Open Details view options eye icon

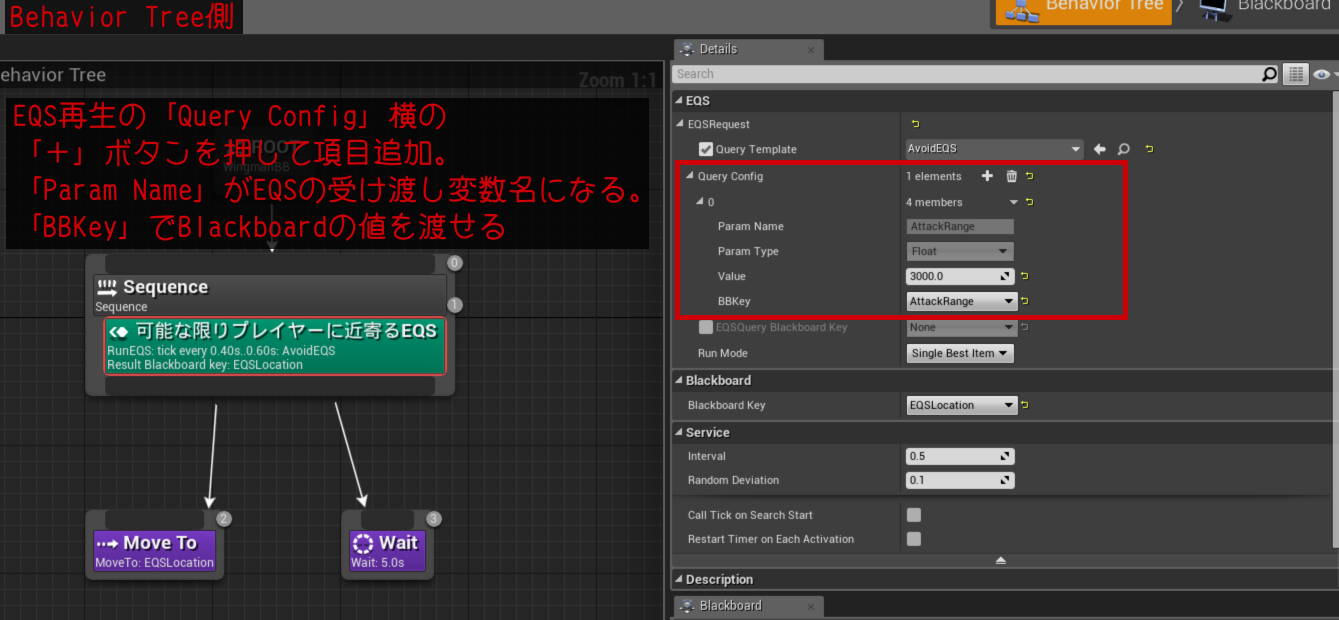point(1322,74)
